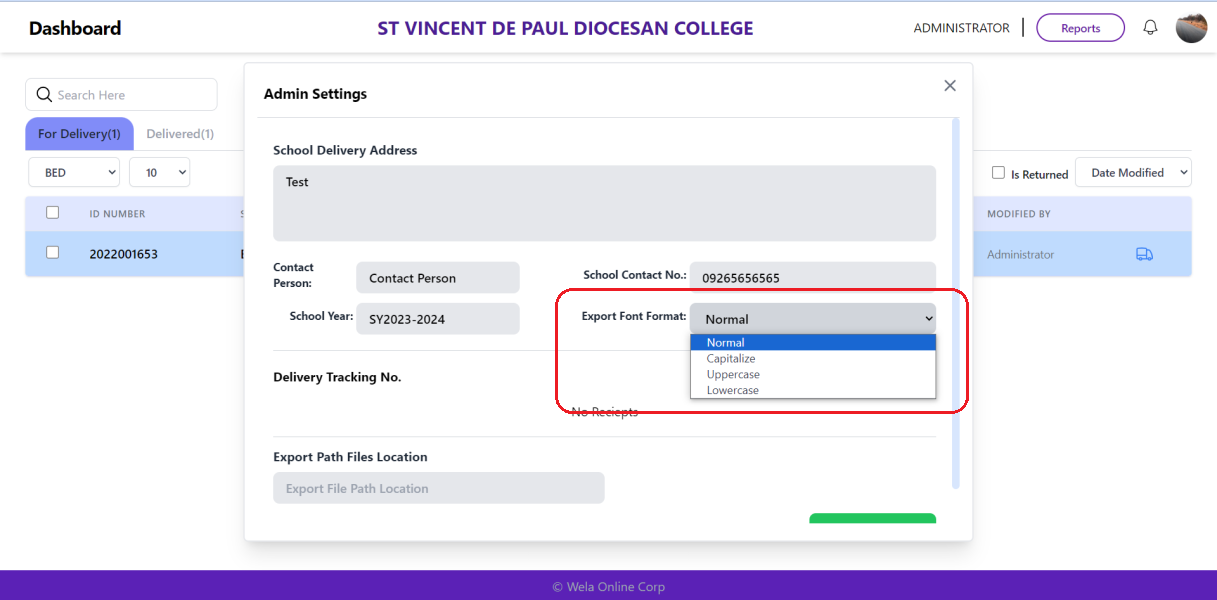Screen dimensions: 1217x600
Task: Open the BED department dropdown
Action: point(74,173)
